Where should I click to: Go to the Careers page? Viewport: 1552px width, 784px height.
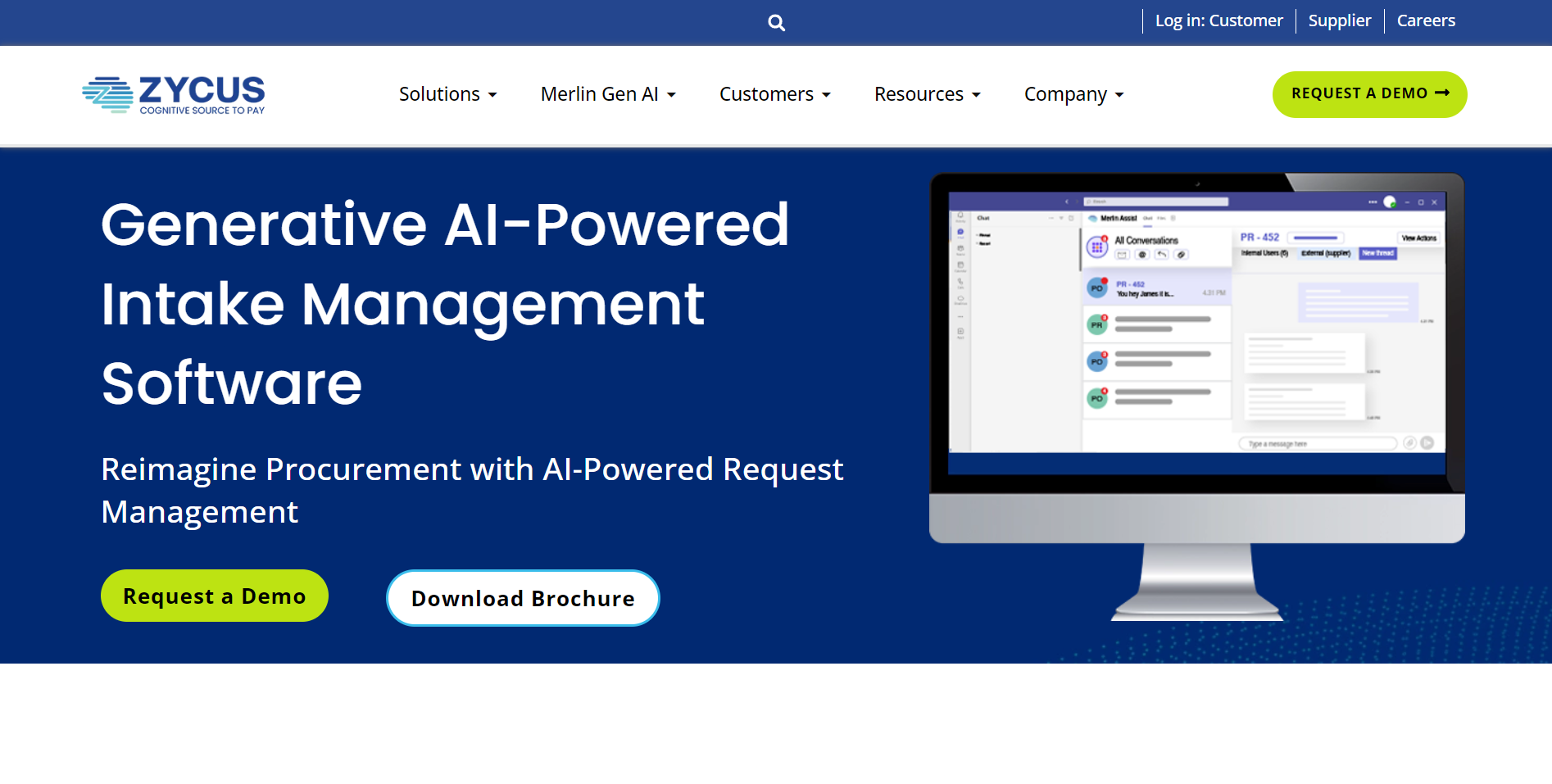pos(1426,20)
